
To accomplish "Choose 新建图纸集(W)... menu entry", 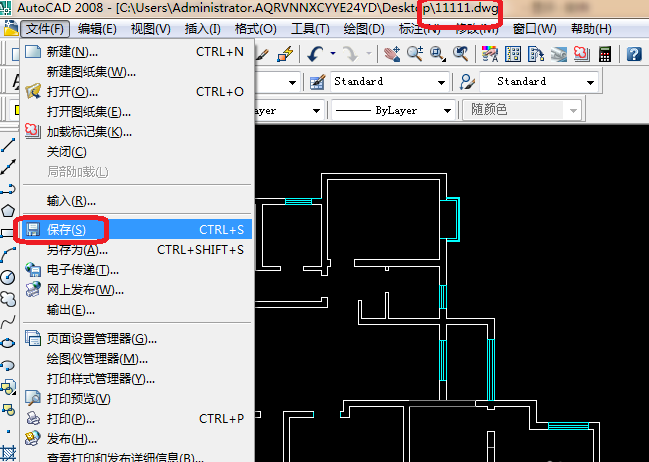I will (x=137, y=72).
